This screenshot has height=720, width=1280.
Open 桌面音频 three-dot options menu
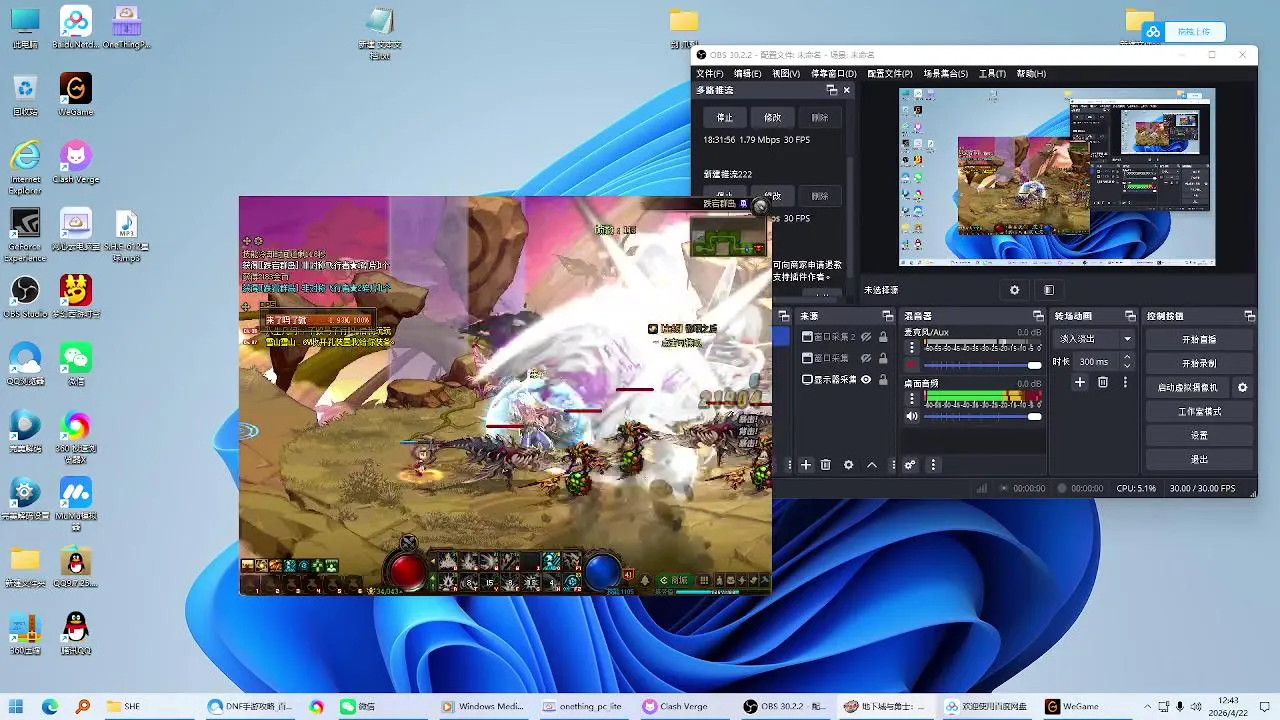[912, 399]
